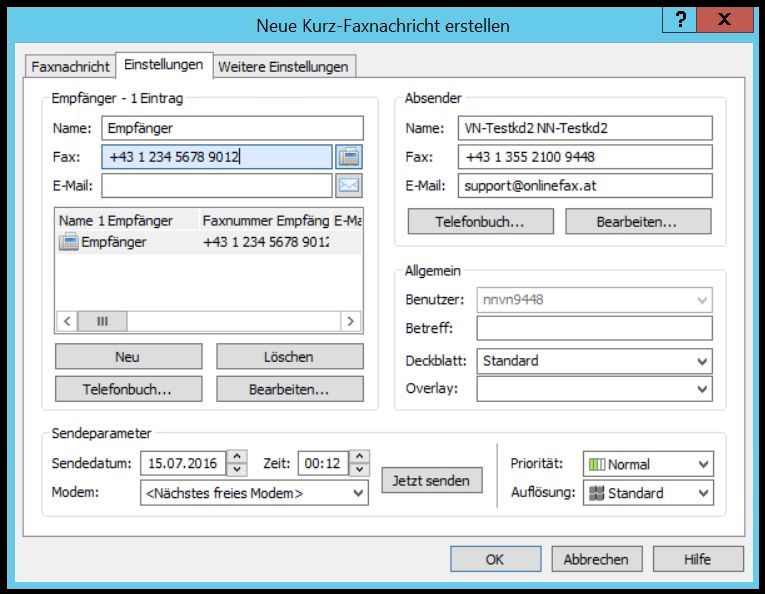Click the phonebook icon beside the Fax field
The image size is (765, 594).
[x=349, y=157]
